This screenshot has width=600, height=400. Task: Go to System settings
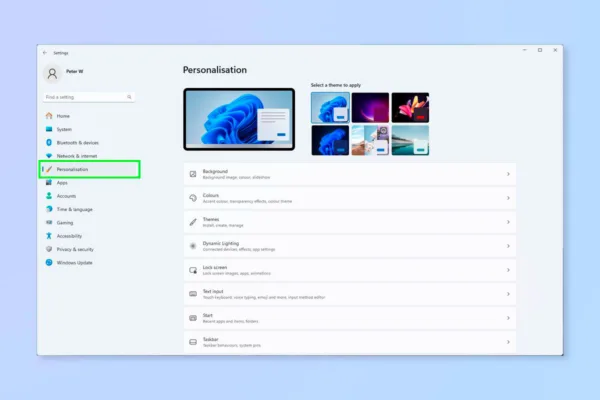click(x=64, y=129)
